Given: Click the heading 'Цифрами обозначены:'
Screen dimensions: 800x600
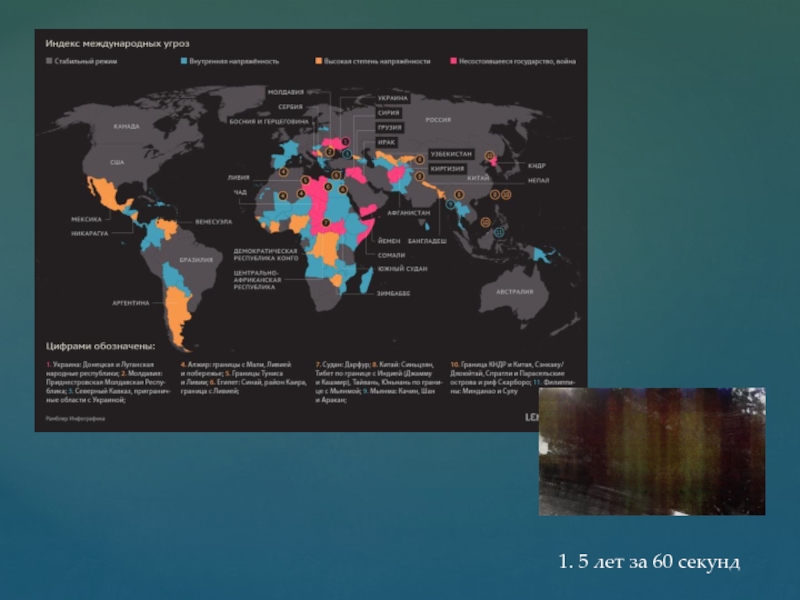Looking at the screenshot, I should (101, 346).
